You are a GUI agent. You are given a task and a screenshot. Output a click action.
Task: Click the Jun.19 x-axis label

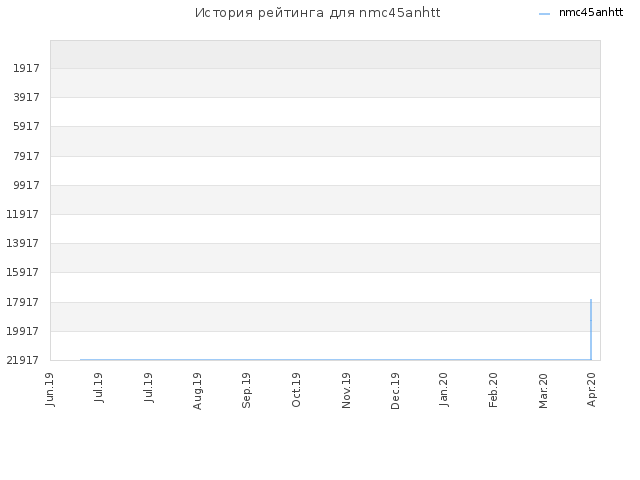coord(50,389)
